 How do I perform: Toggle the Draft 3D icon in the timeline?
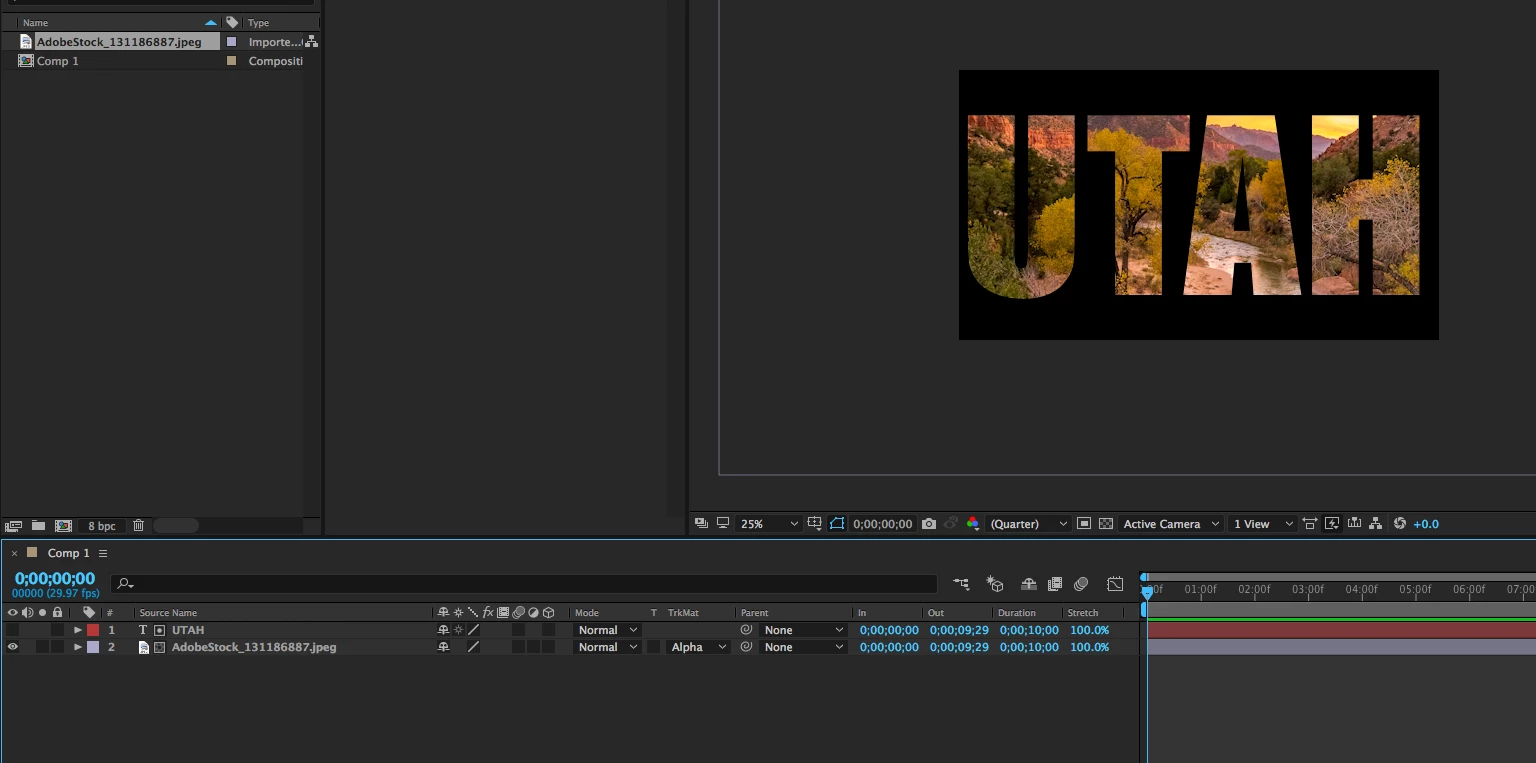[x=995, y=584]
